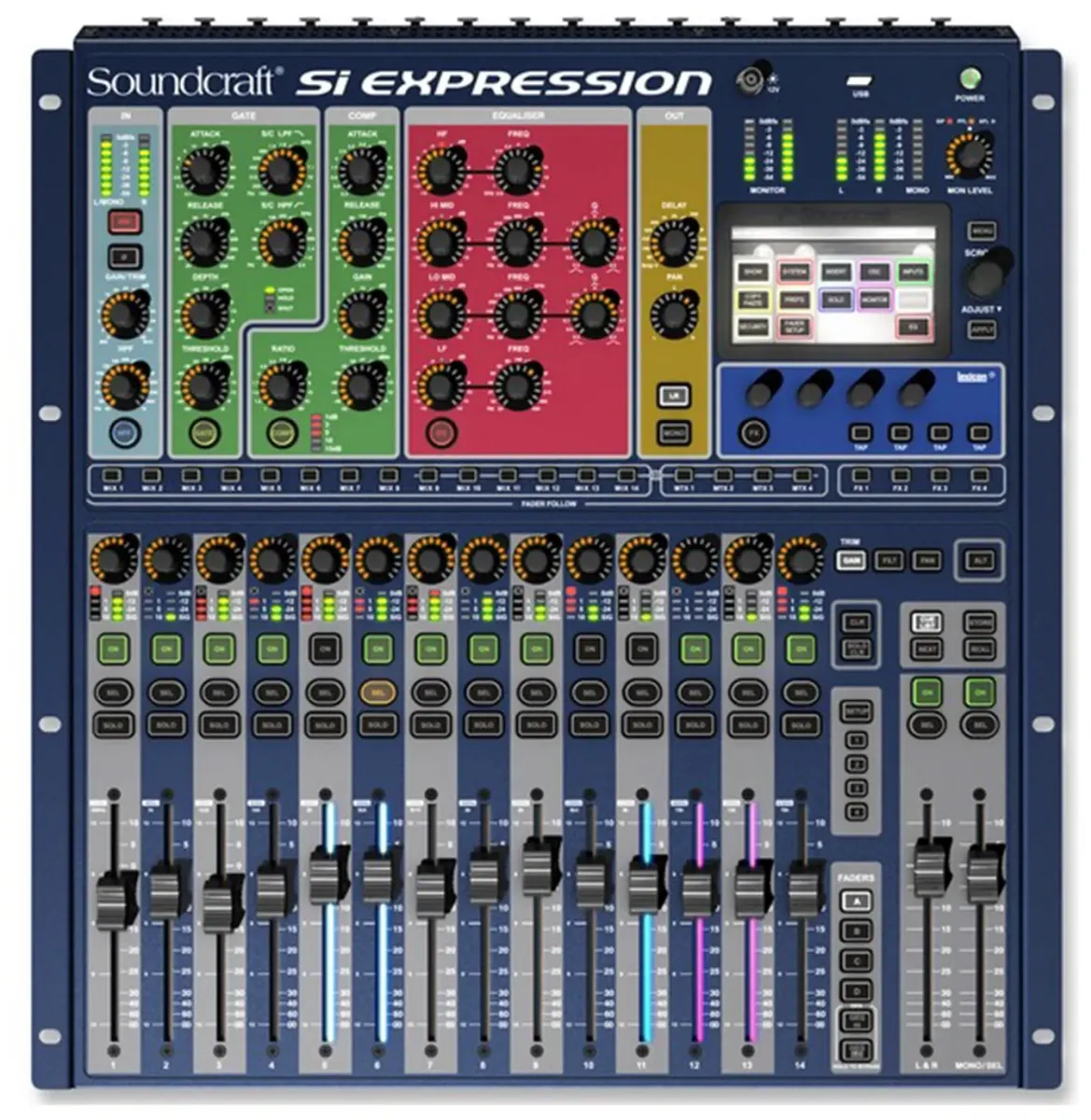Tap MONITOR on the touchscreen
Viewport: 1091px width, 1120px height.
pyautogui.click(x=874, y=300)
